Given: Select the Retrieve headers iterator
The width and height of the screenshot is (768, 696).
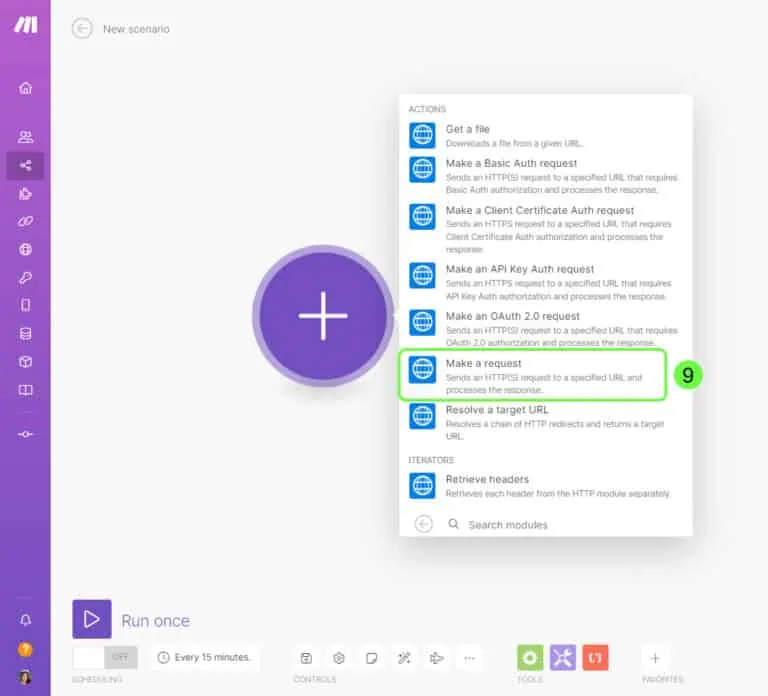Looking at the screenshot, I should click(x=545, y=485).
